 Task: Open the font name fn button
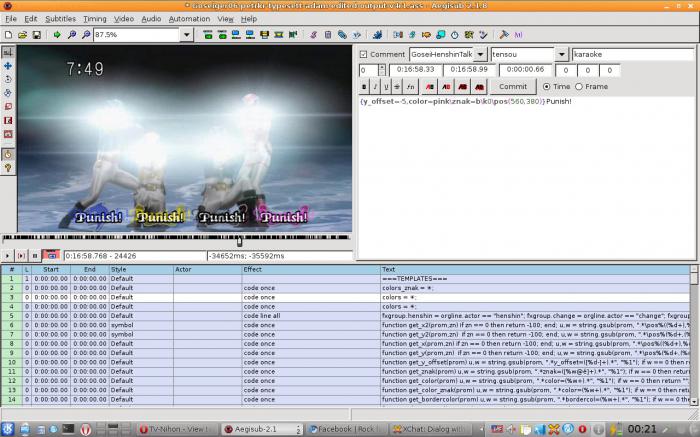tap(411, 87)
